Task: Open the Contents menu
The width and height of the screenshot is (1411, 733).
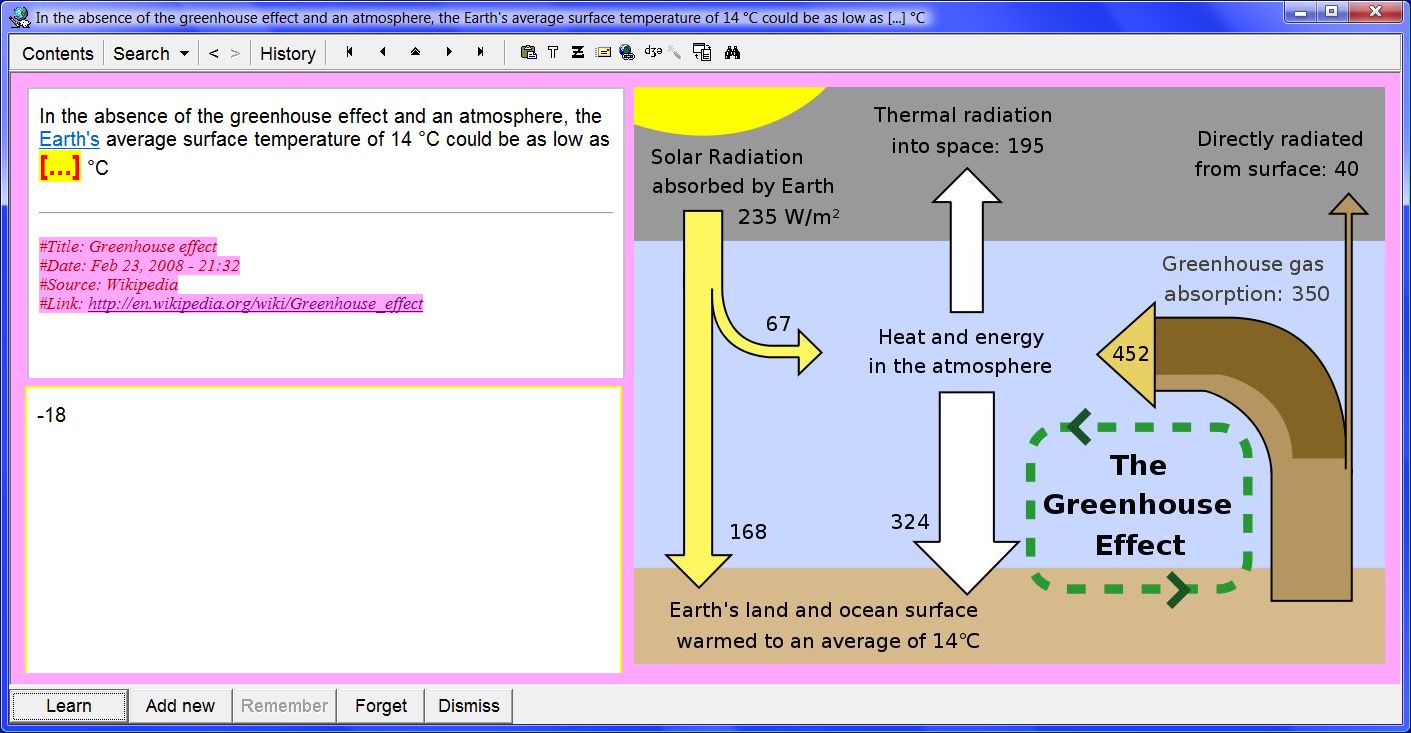Action: (57, 54)
